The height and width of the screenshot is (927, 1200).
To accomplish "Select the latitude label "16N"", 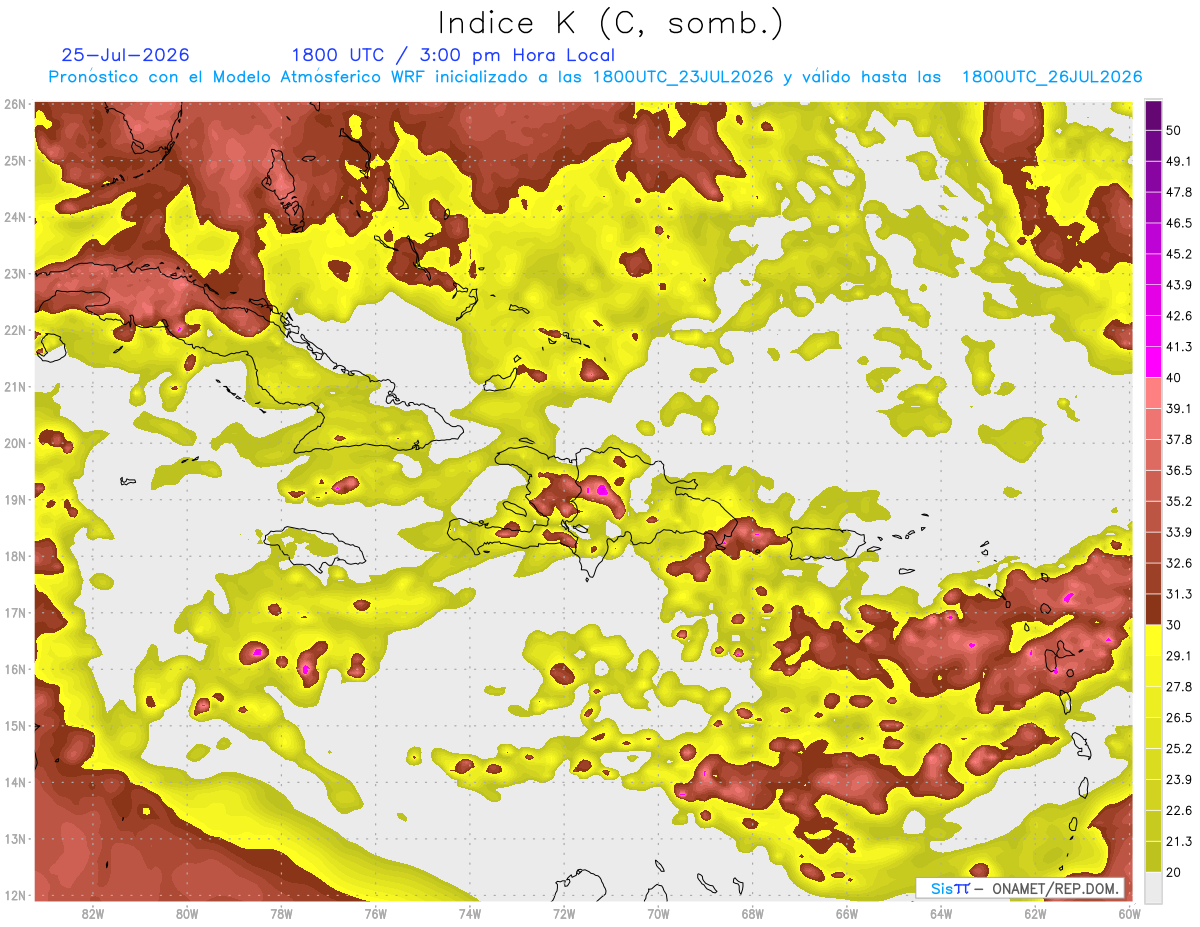I will click(x=15, y=669).
